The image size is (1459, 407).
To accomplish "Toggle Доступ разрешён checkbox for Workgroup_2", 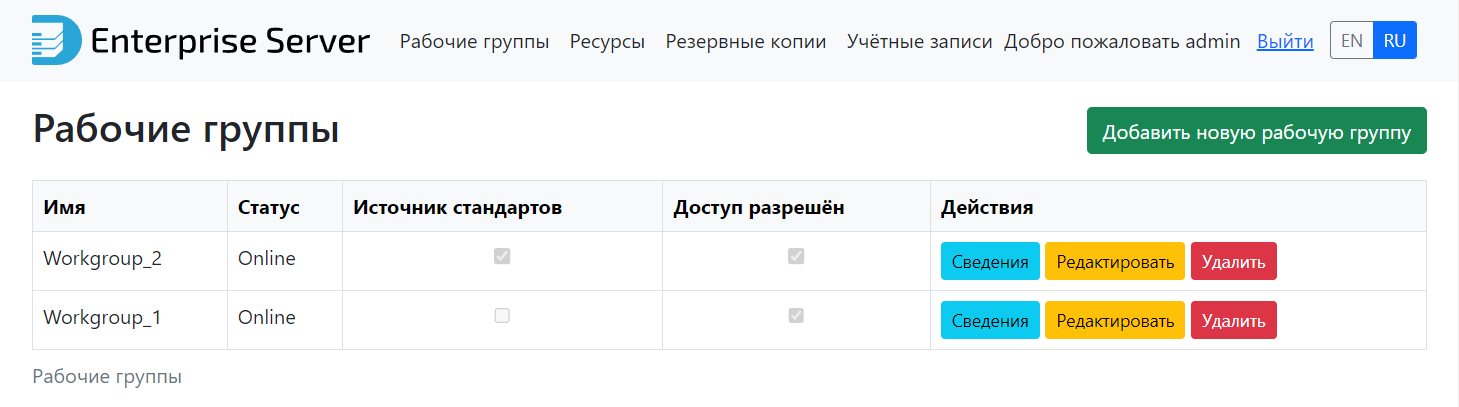I will click(x=796, y=257).
